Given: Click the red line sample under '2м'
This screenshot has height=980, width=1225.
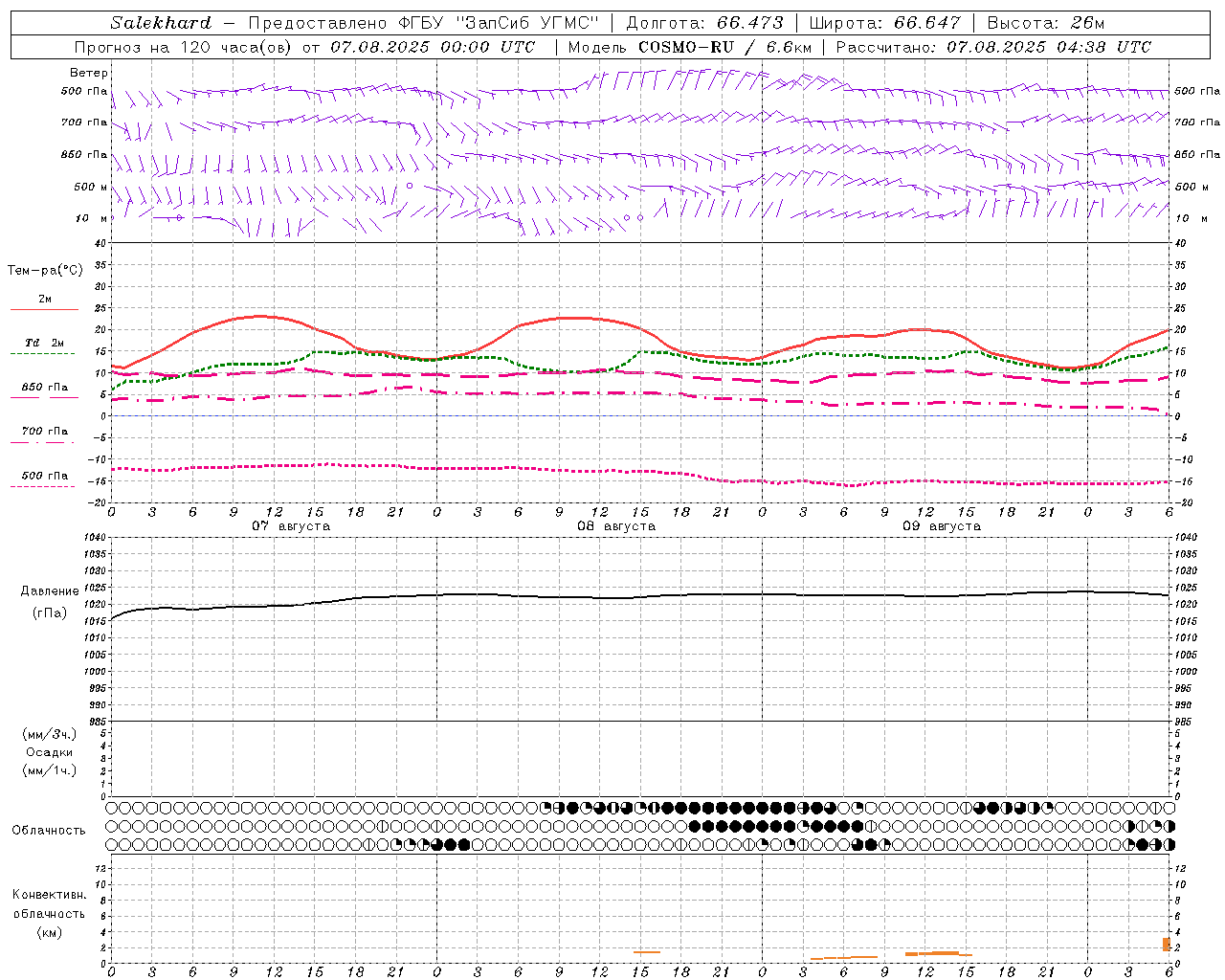Looking at the screenshot, I should click(x=44, y=309).
